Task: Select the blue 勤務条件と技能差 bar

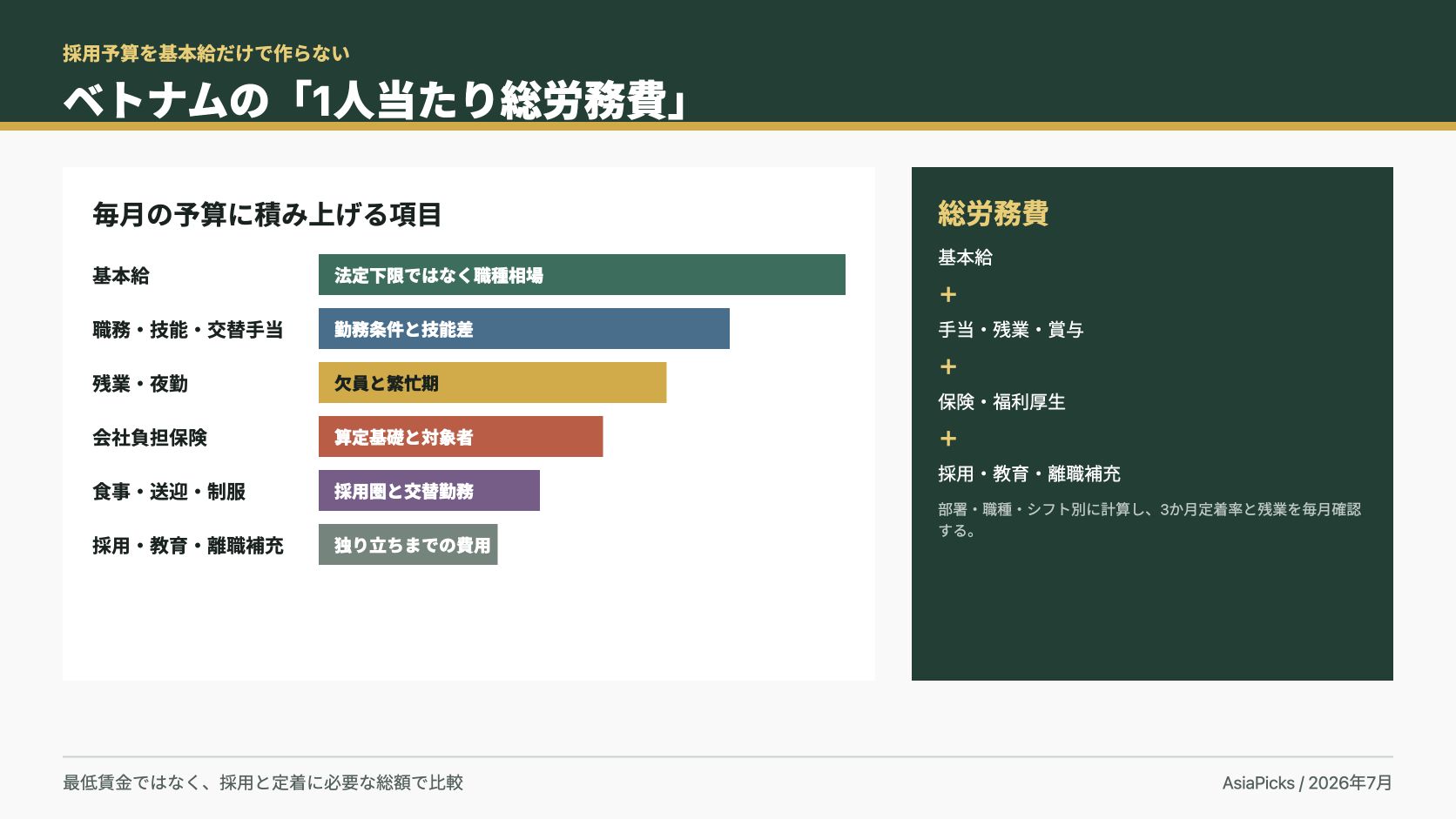Action: point(524,329)
